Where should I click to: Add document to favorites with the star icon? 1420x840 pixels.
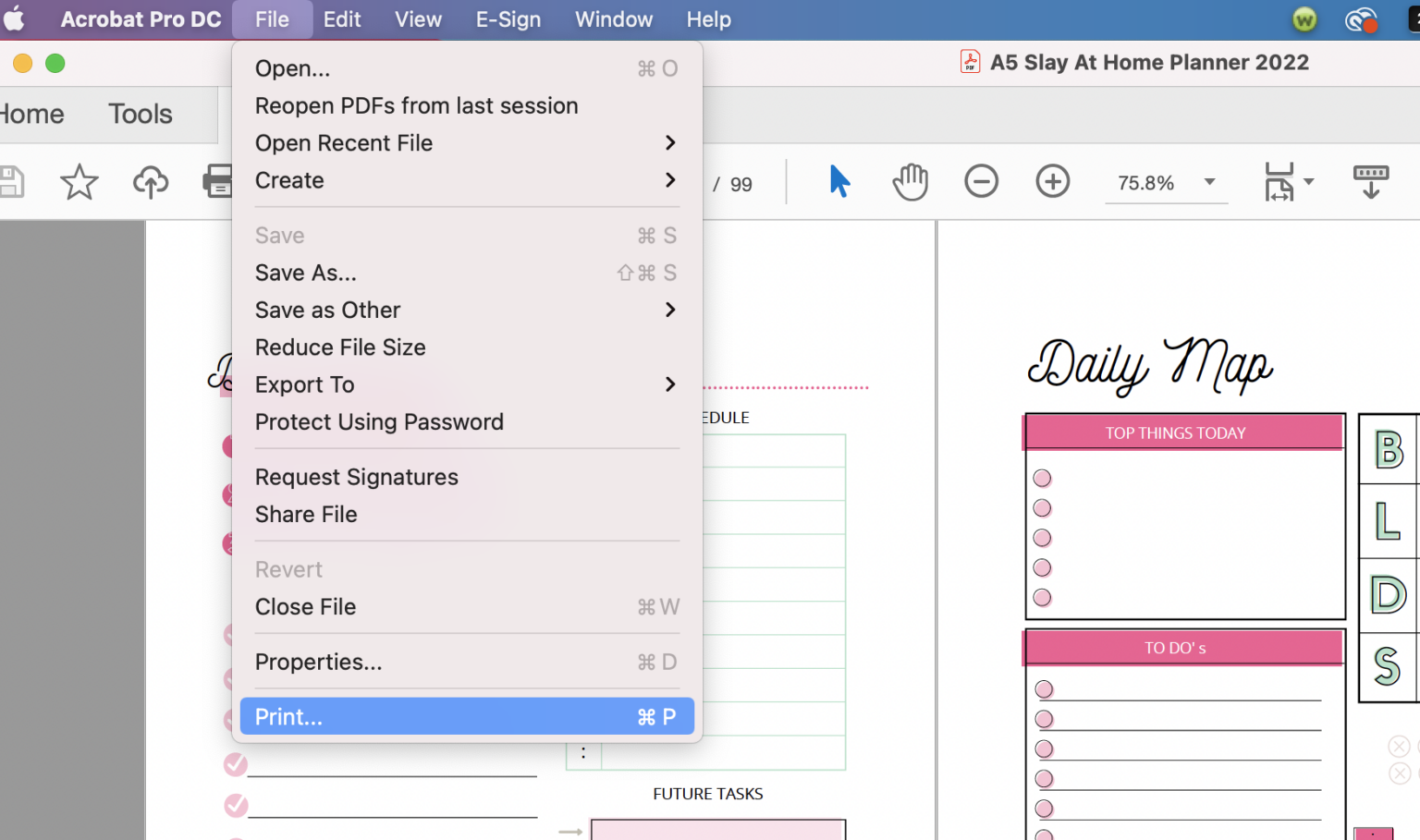[x=80, y=182]
